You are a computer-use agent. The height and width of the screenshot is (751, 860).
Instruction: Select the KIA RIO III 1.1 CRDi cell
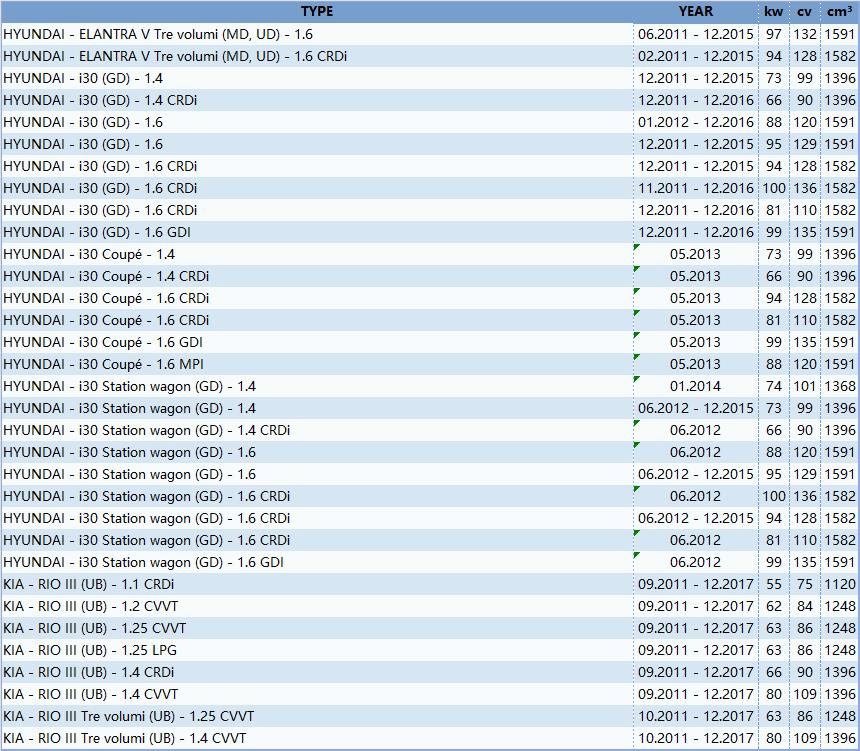(90, 584)
